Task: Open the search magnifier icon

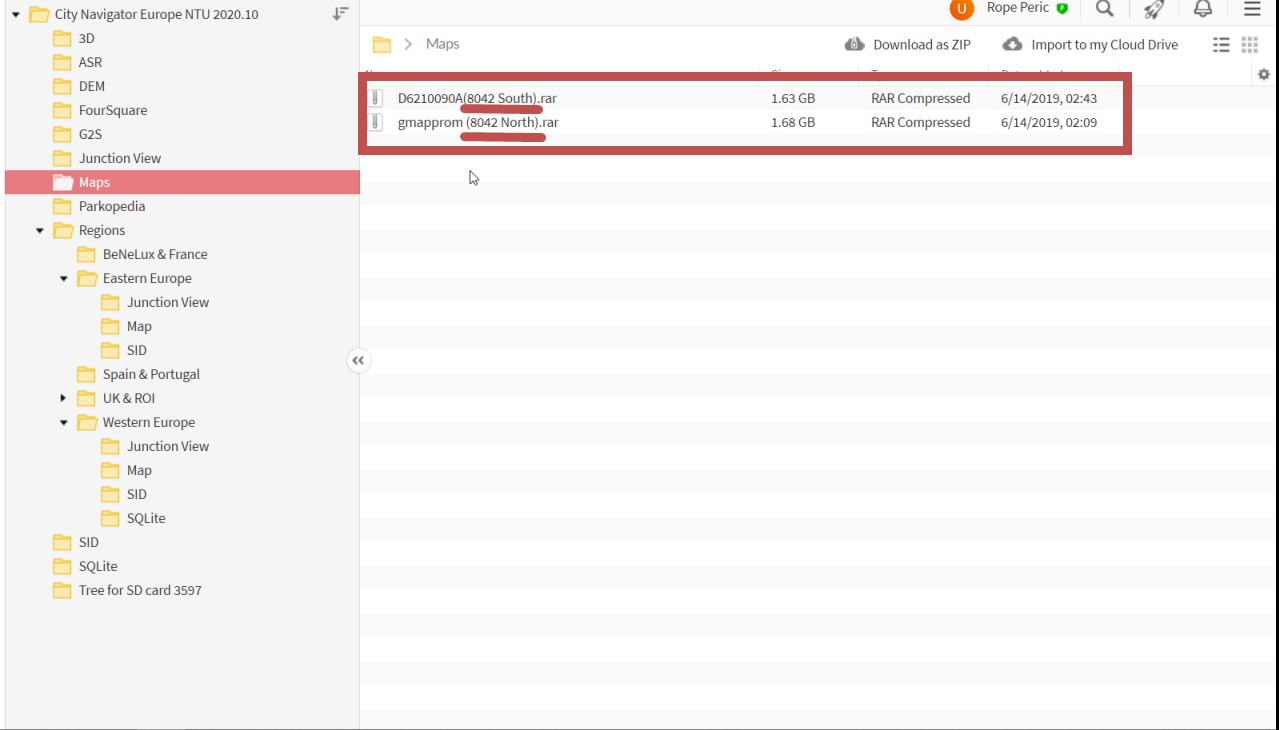Action: (x=1104, y=9)
